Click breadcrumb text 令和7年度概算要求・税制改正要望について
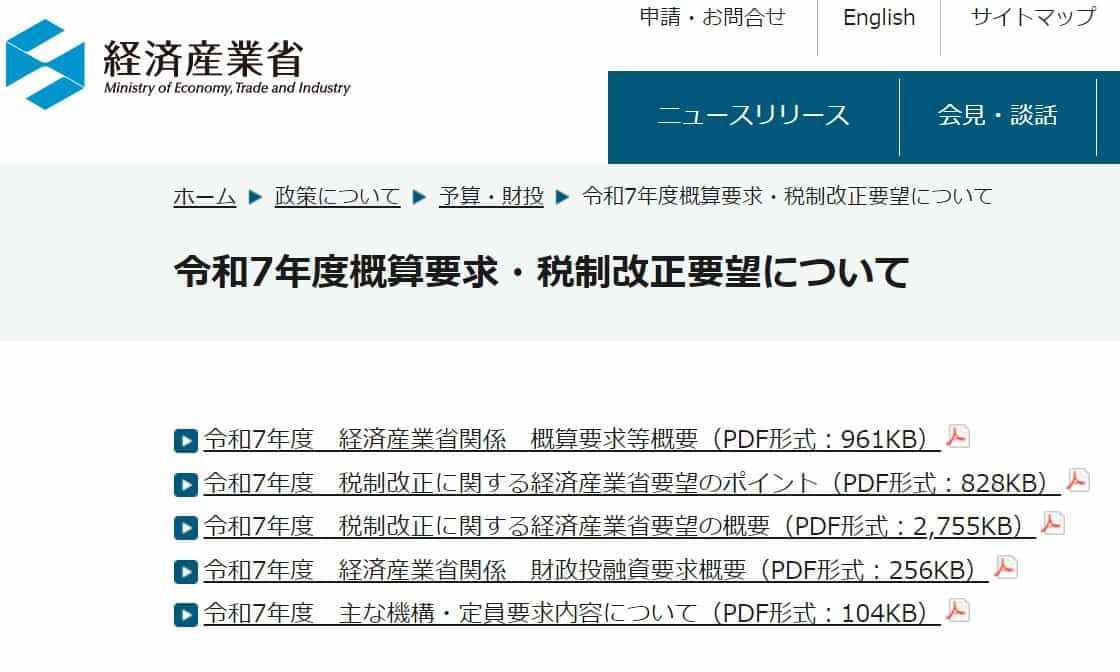 click(x=787, y=196)
